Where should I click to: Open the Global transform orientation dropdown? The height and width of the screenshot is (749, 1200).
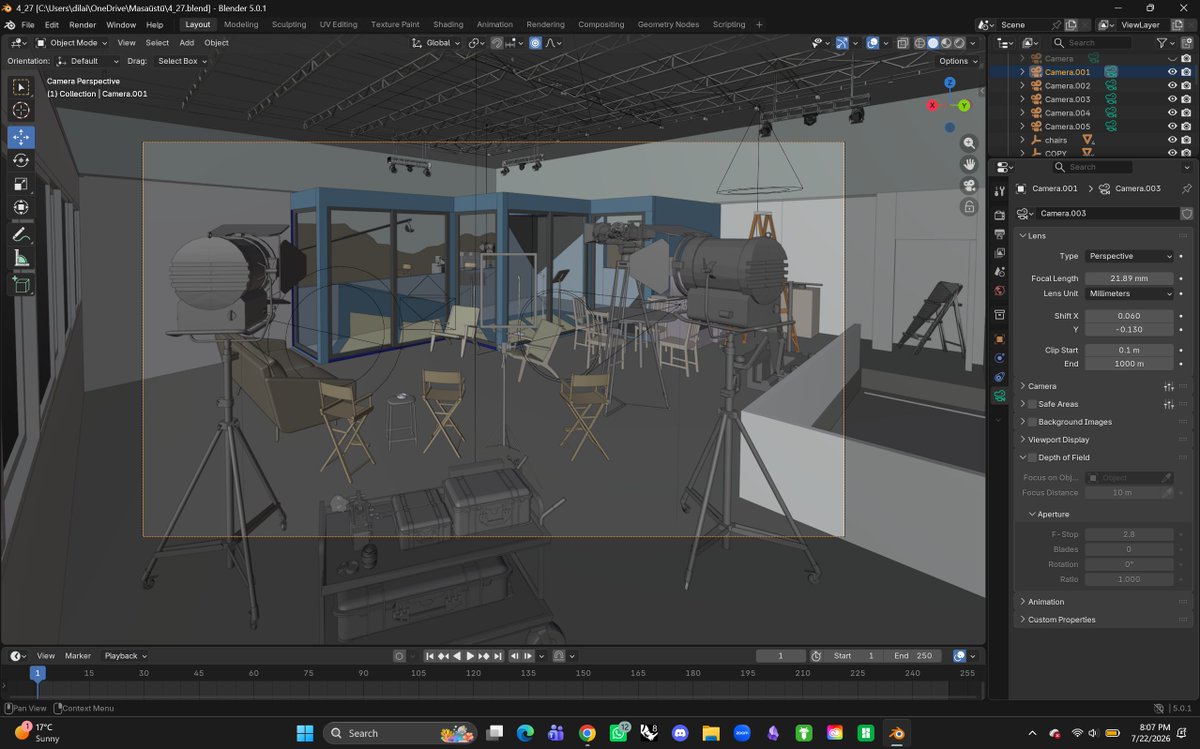tap(436, 43)
